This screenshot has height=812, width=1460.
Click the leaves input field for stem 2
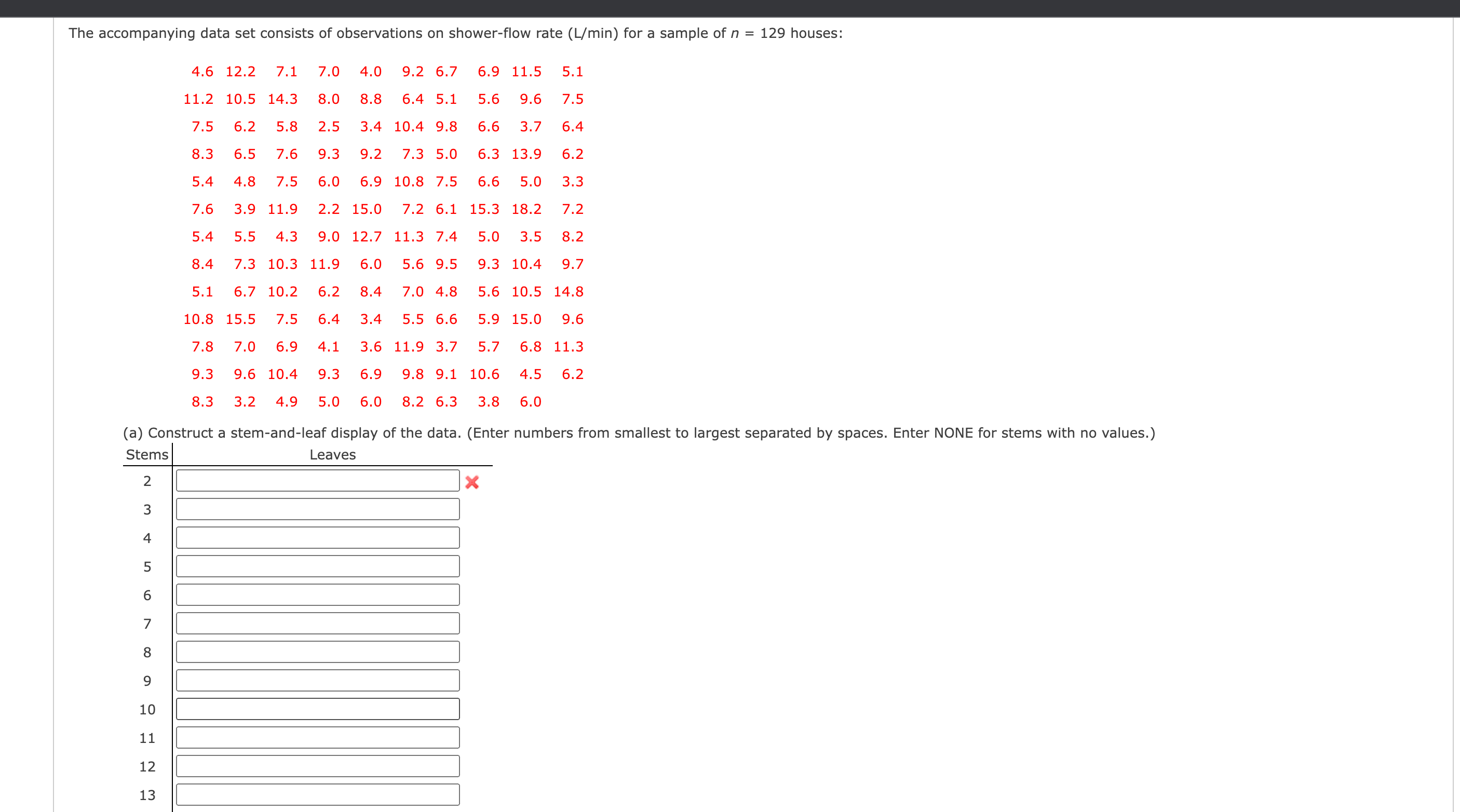[318, 480]
